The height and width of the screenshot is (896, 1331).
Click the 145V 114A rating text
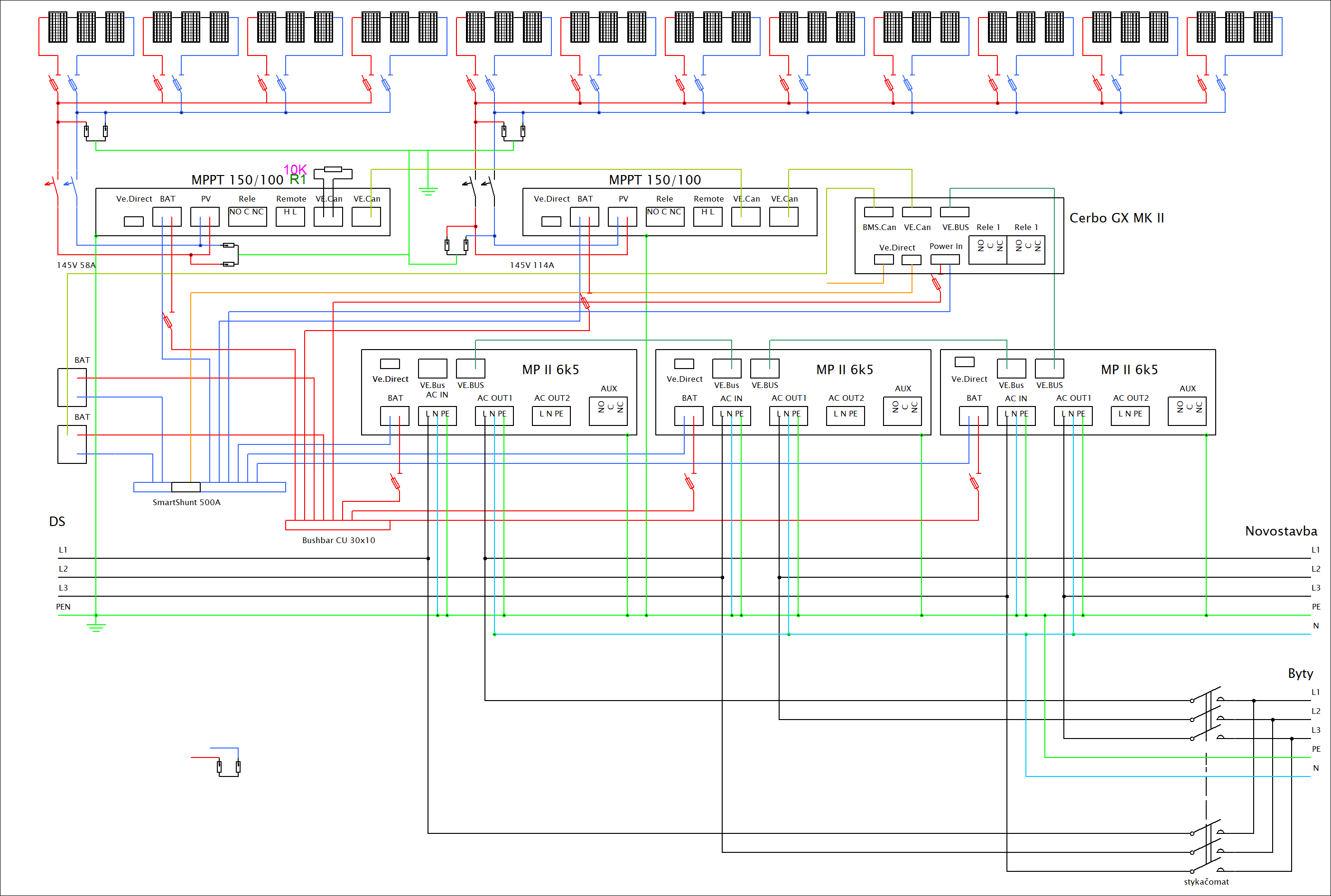(531, 265)
